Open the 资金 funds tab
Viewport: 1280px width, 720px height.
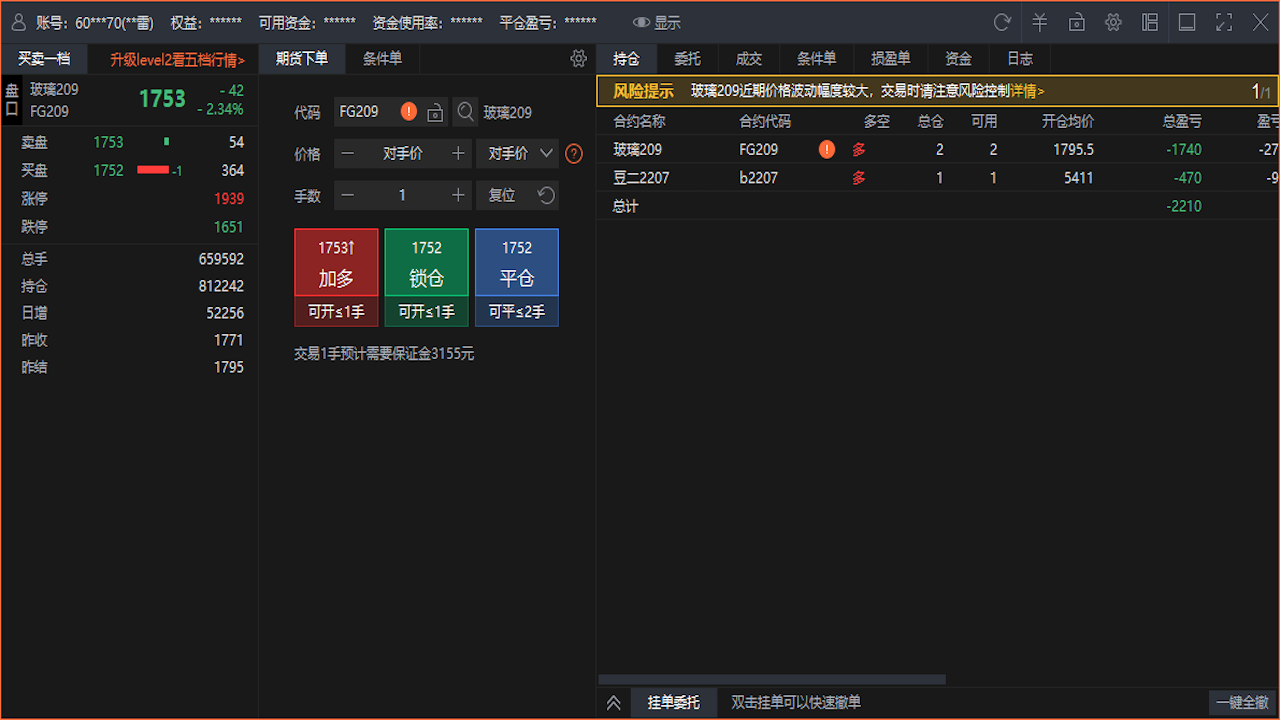(x=959, y=59)
